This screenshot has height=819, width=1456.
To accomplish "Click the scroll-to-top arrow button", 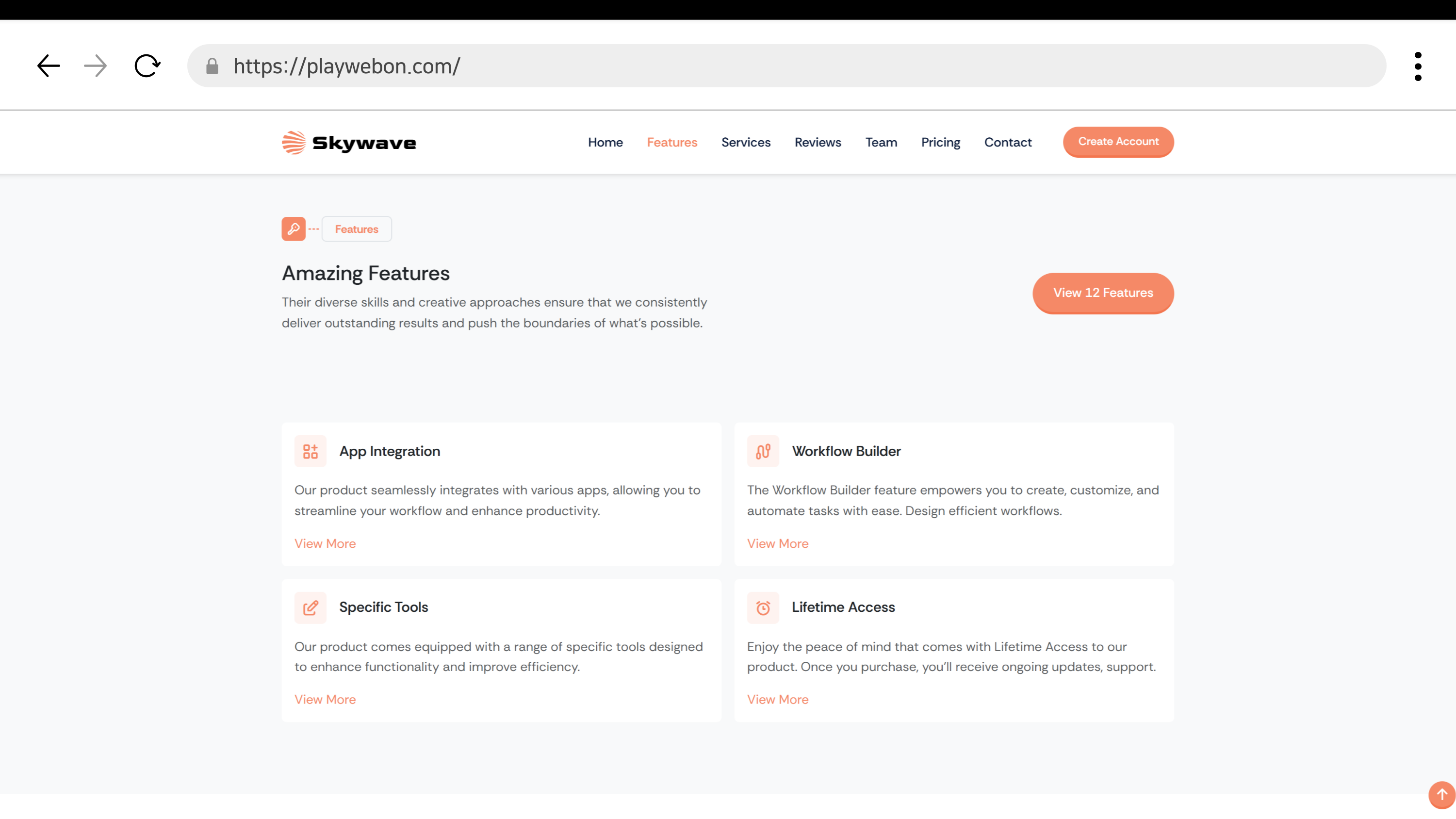I will pos(1441,794).
